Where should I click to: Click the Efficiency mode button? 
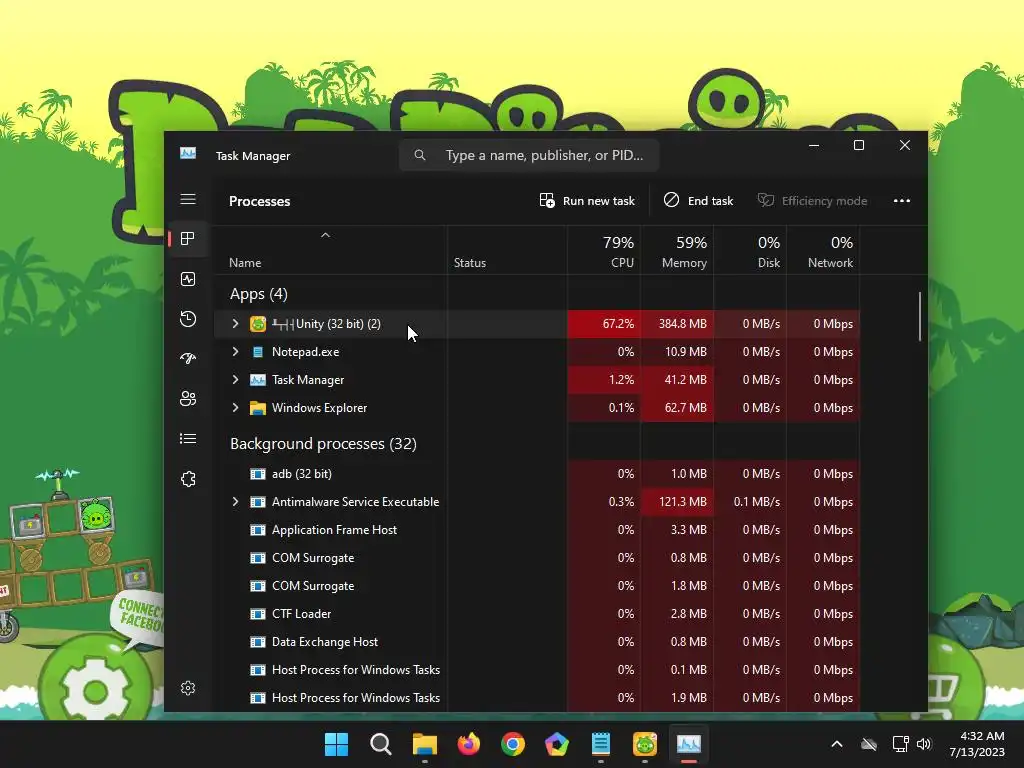pos(812,200)
